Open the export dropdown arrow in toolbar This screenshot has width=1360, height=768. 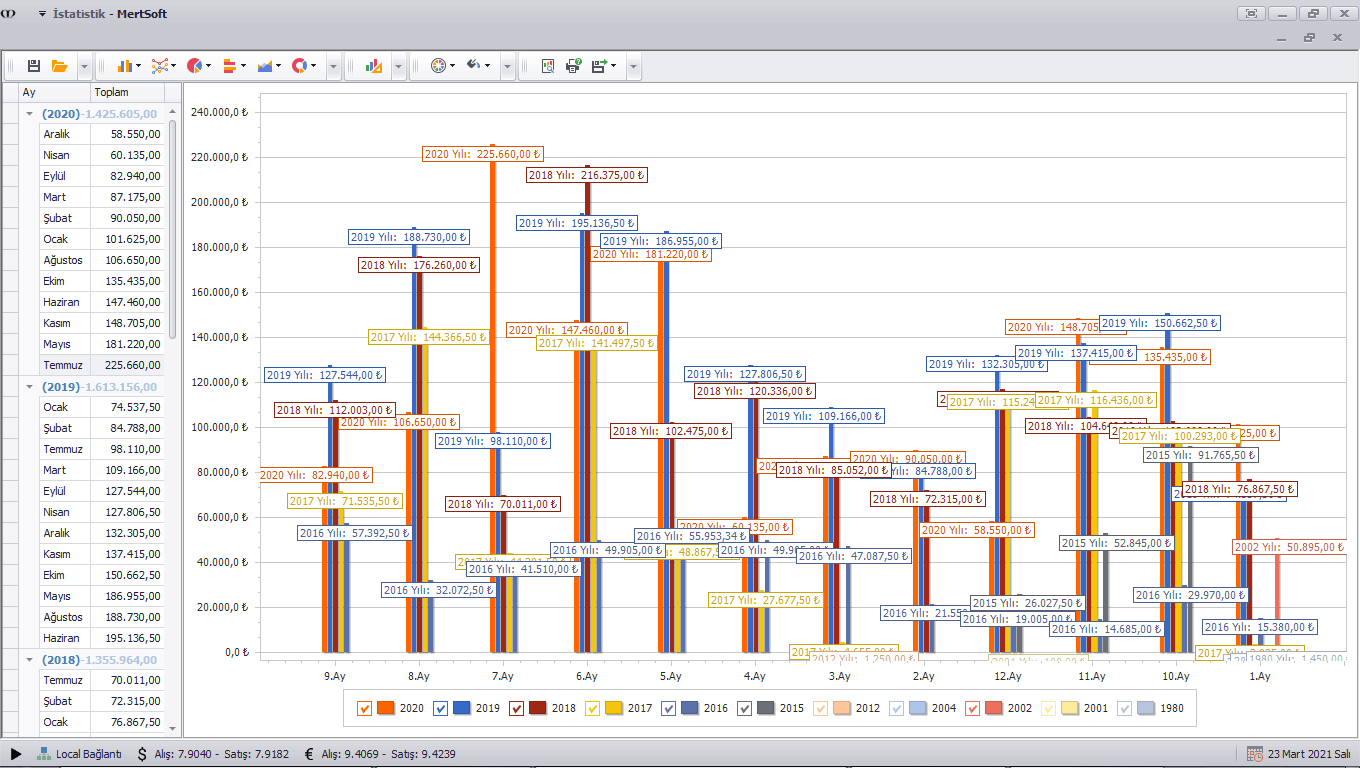(613, 66)
